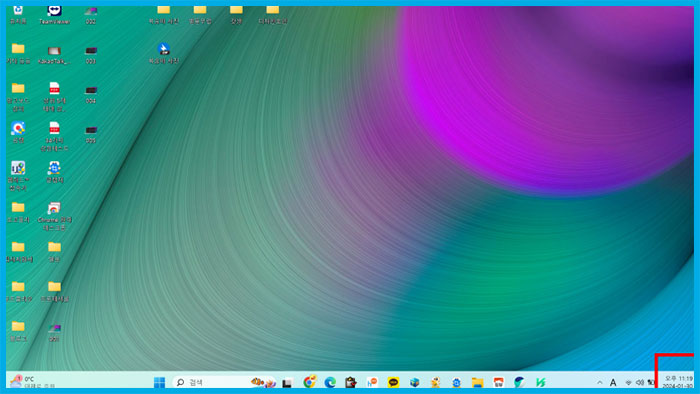Open the clock and date in the taskbar

(x=678, y=382)
